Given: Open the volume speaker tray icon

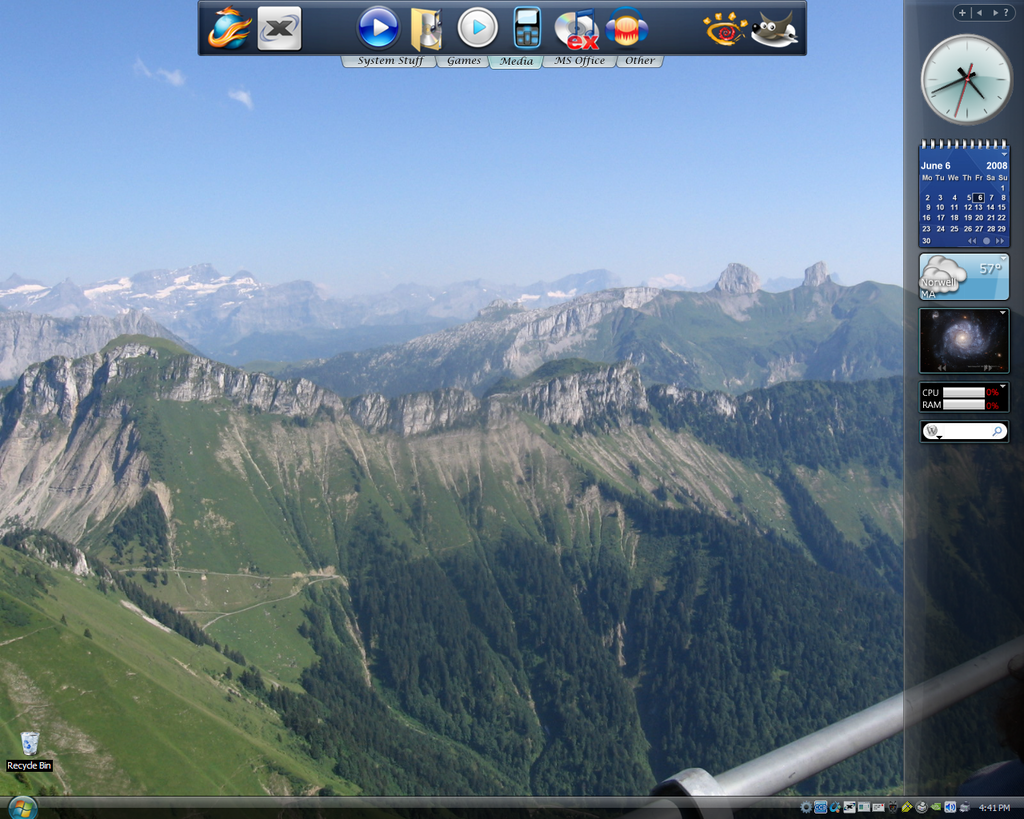Looking at the screenshot, I should [x=950, y=807].
